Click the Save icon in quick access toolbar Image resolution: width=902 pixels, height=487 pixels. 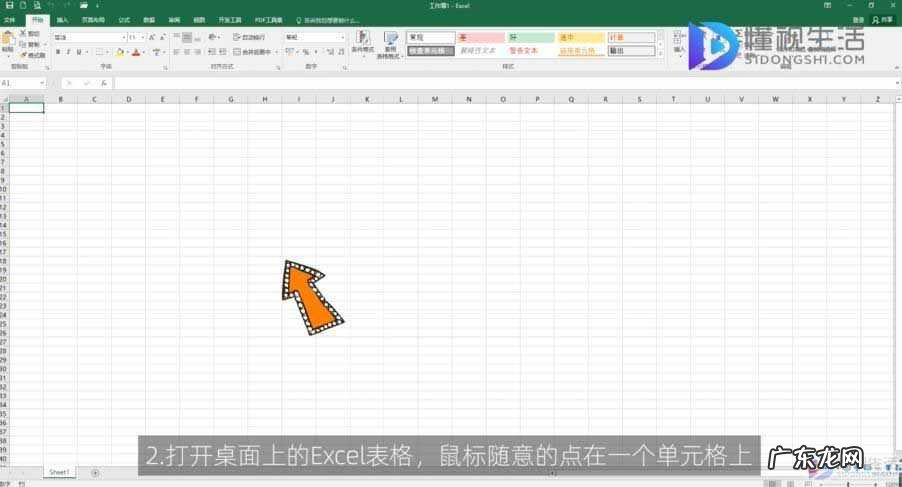[9, 5]
